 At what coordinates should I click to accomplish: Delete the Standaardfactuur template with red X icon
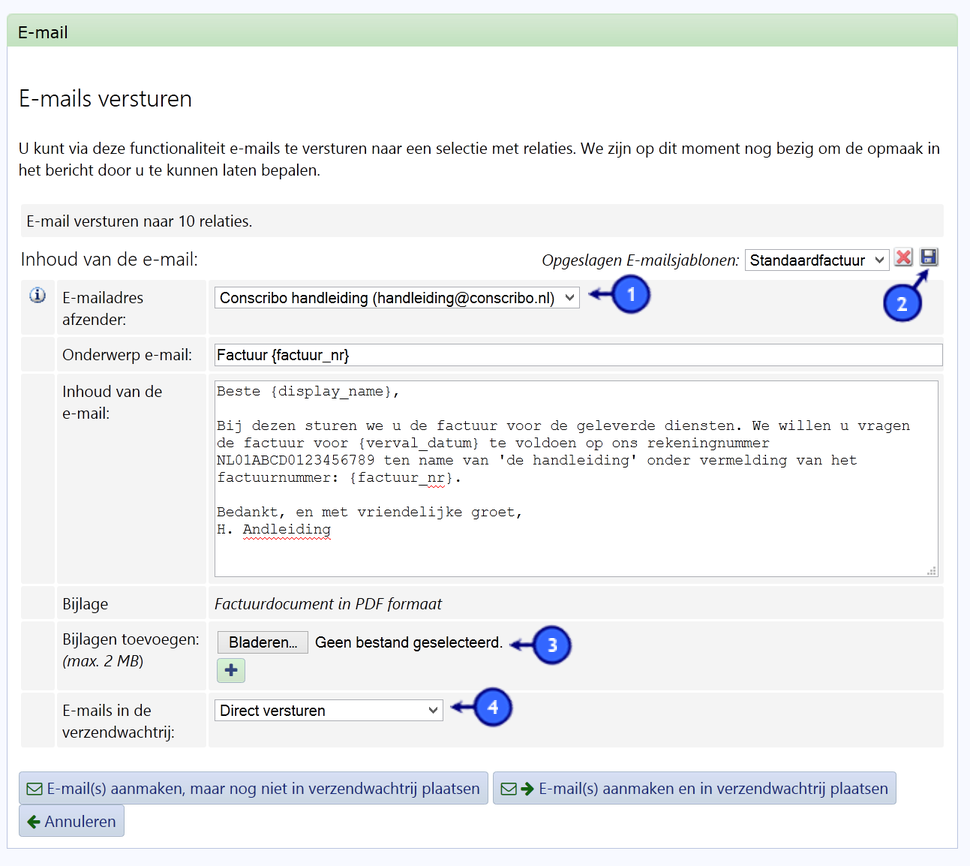pyautogui.click(x=904, y=258)
